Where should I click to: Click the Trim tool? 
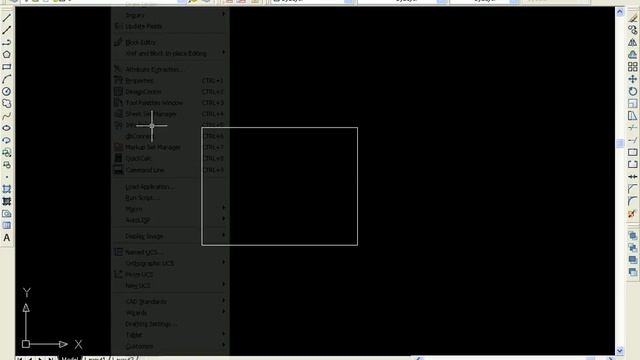(x=633, y=128)
